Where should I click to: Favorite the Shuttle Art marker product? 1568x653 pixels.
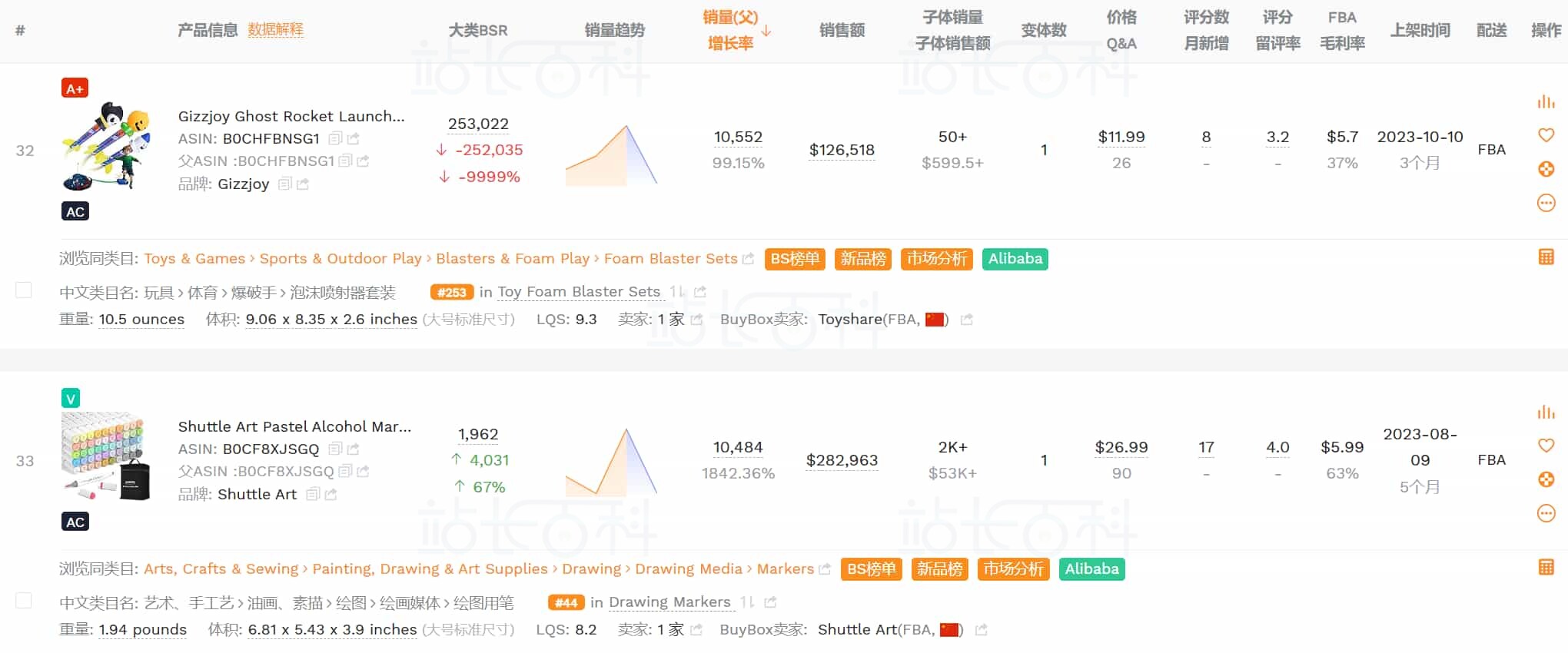click(x=1546, y=446)
